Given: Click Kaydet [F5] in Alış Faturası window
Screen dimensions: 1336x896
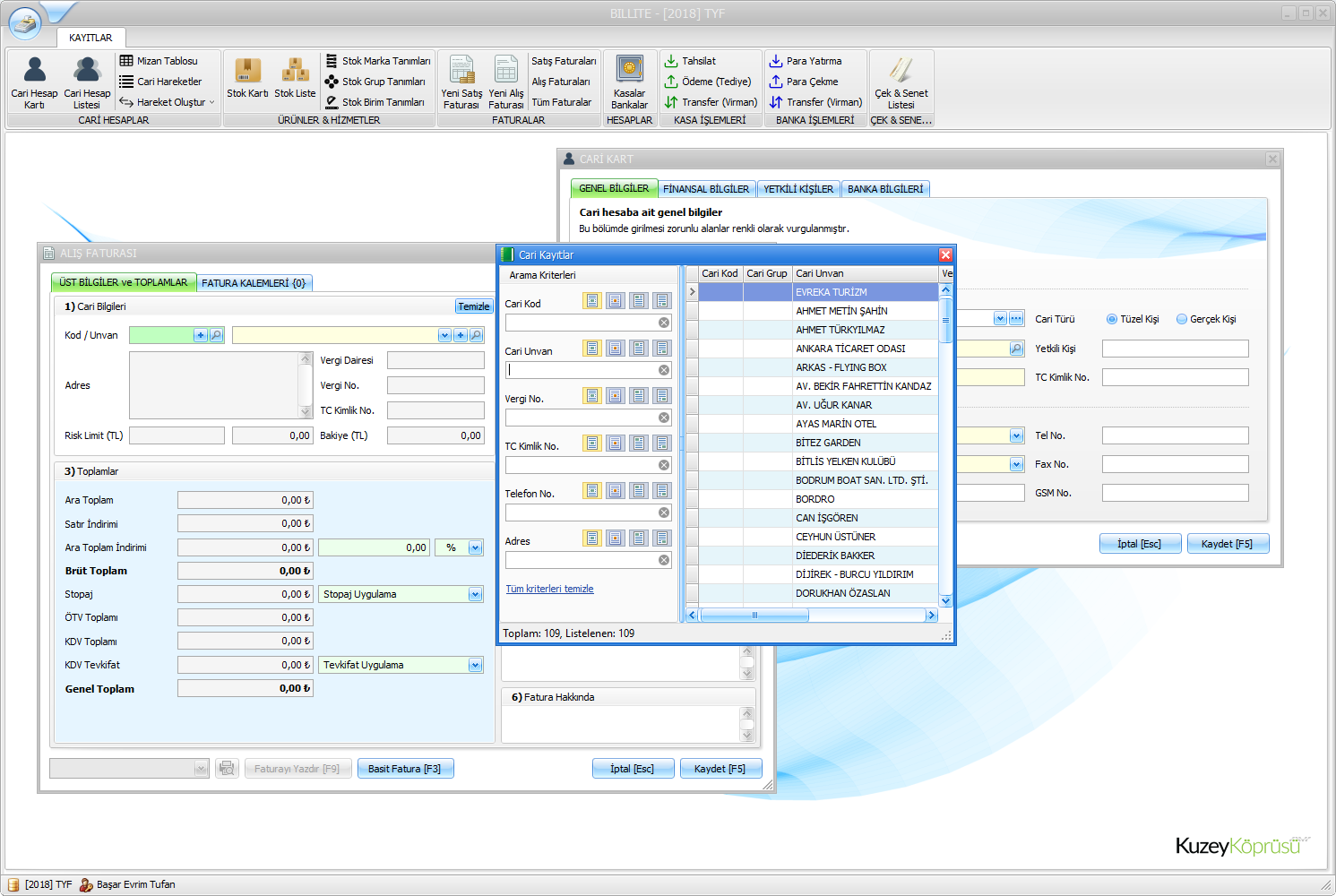Looking at the screenshot, I should (720, 769).
